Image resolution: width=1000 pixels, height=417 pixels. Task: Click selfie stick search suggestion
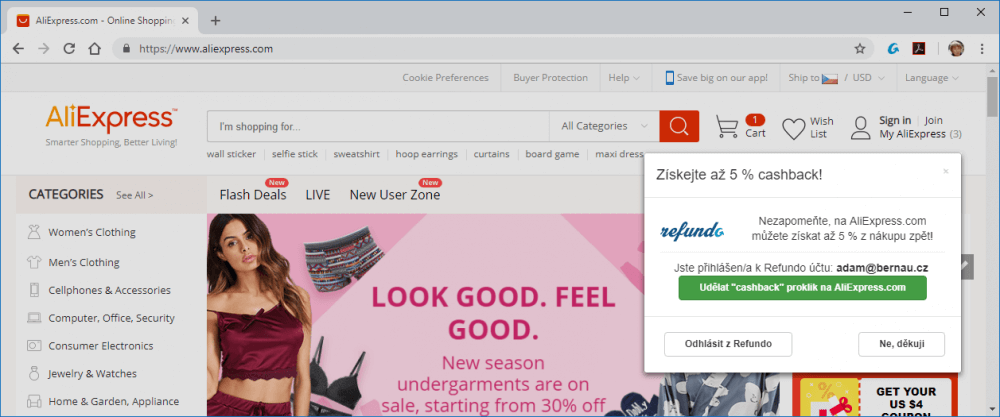(x=295, y=154)
